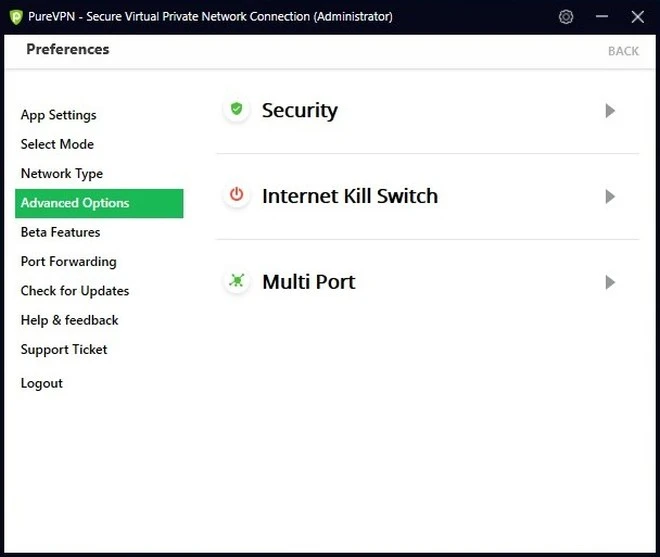
Task: Expand the Multi Port arrow
Action: tap(610, 282)
